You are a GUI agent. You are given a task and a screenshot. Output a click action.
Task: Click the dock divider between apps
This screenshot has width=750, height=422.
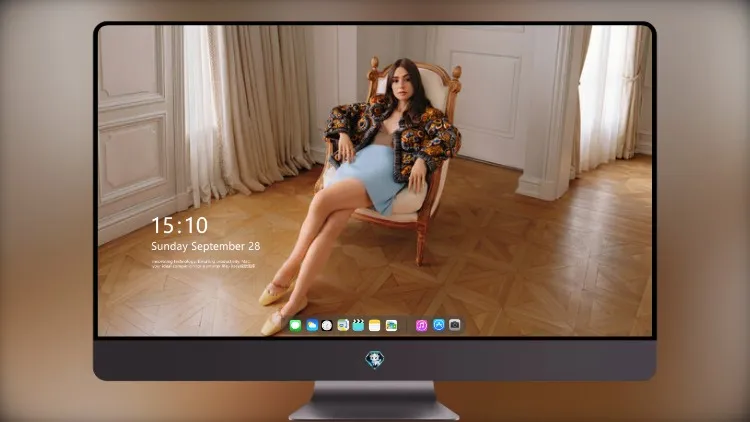(x=407, y=325)
